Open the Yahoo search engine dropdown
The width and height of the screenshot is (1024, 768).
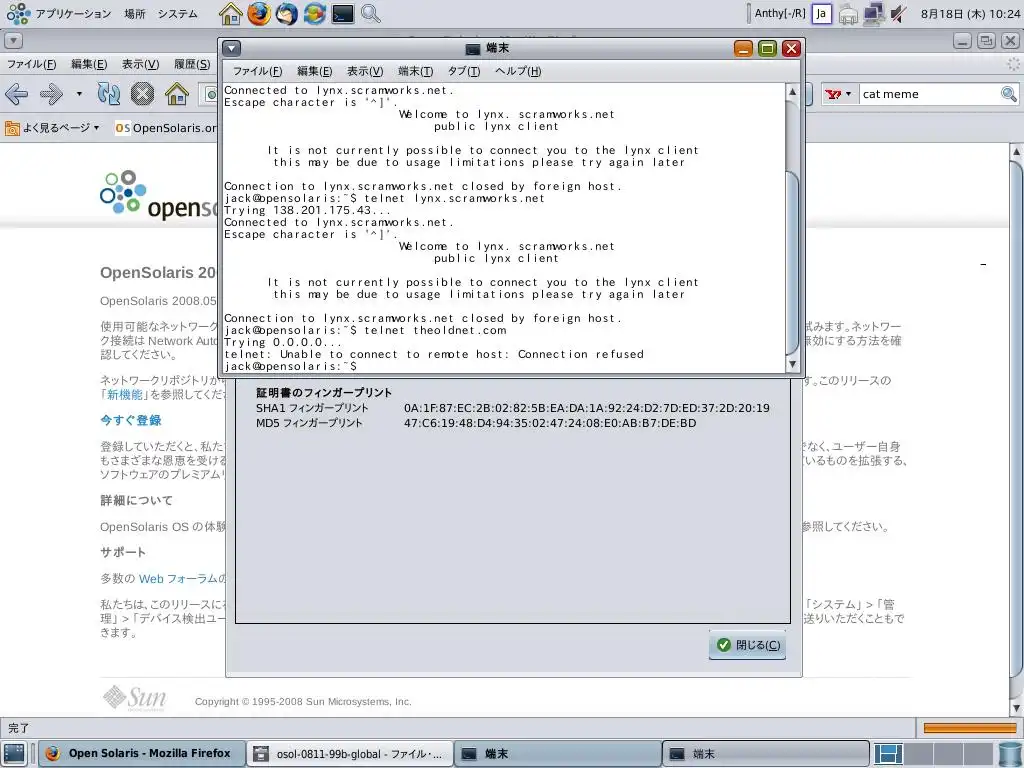pos(838,94)
